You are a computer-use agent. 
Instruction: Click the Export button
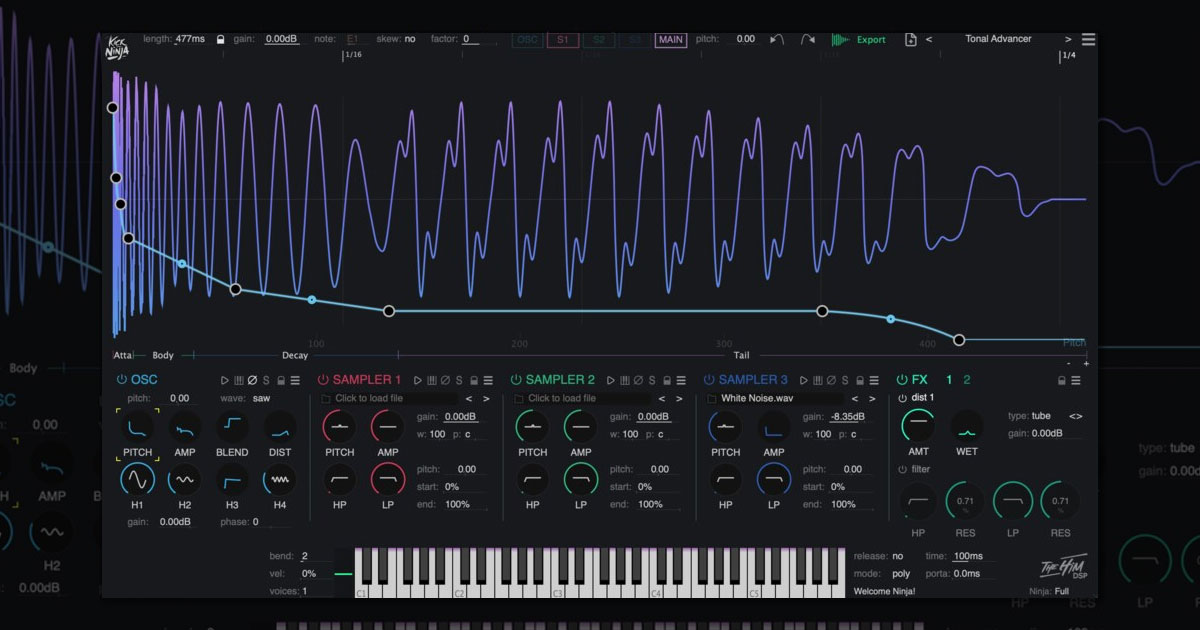coord(860,40)
